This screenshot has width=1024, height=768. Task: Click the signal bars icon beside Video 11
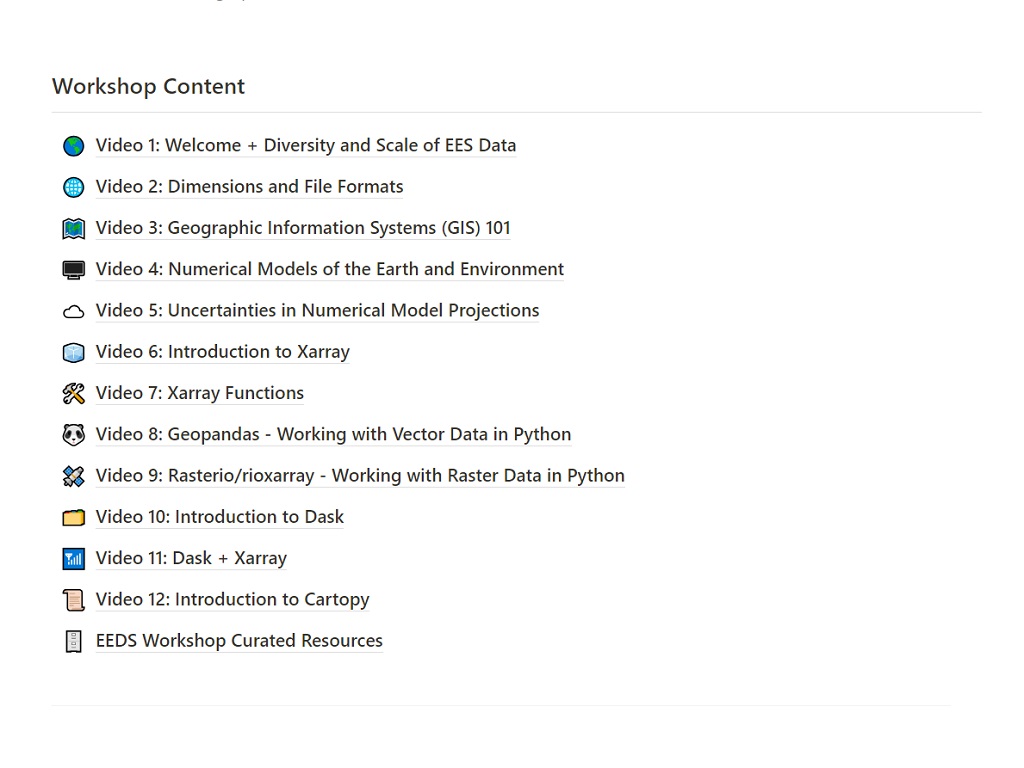click(x=73, y=559)
